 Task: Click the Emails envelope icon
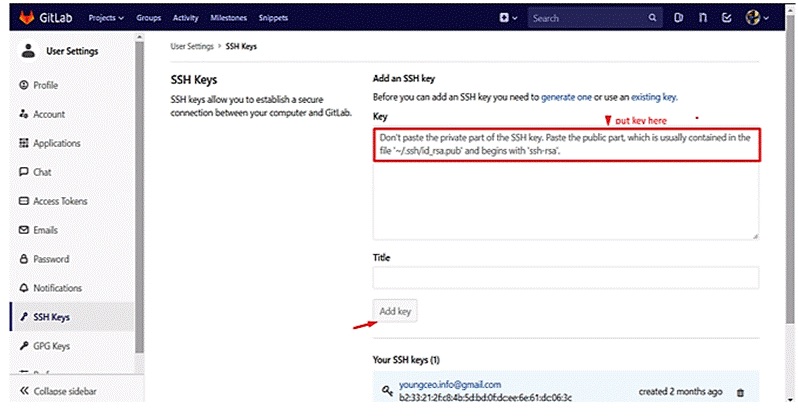click(x=24, y=230)
